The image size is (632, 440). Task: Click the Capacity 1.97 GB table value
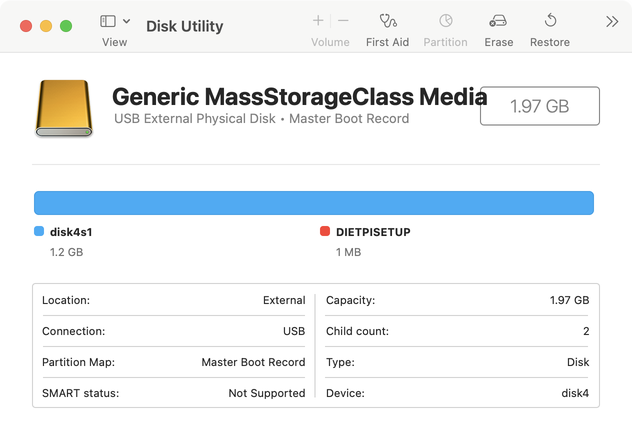(570, 300)
